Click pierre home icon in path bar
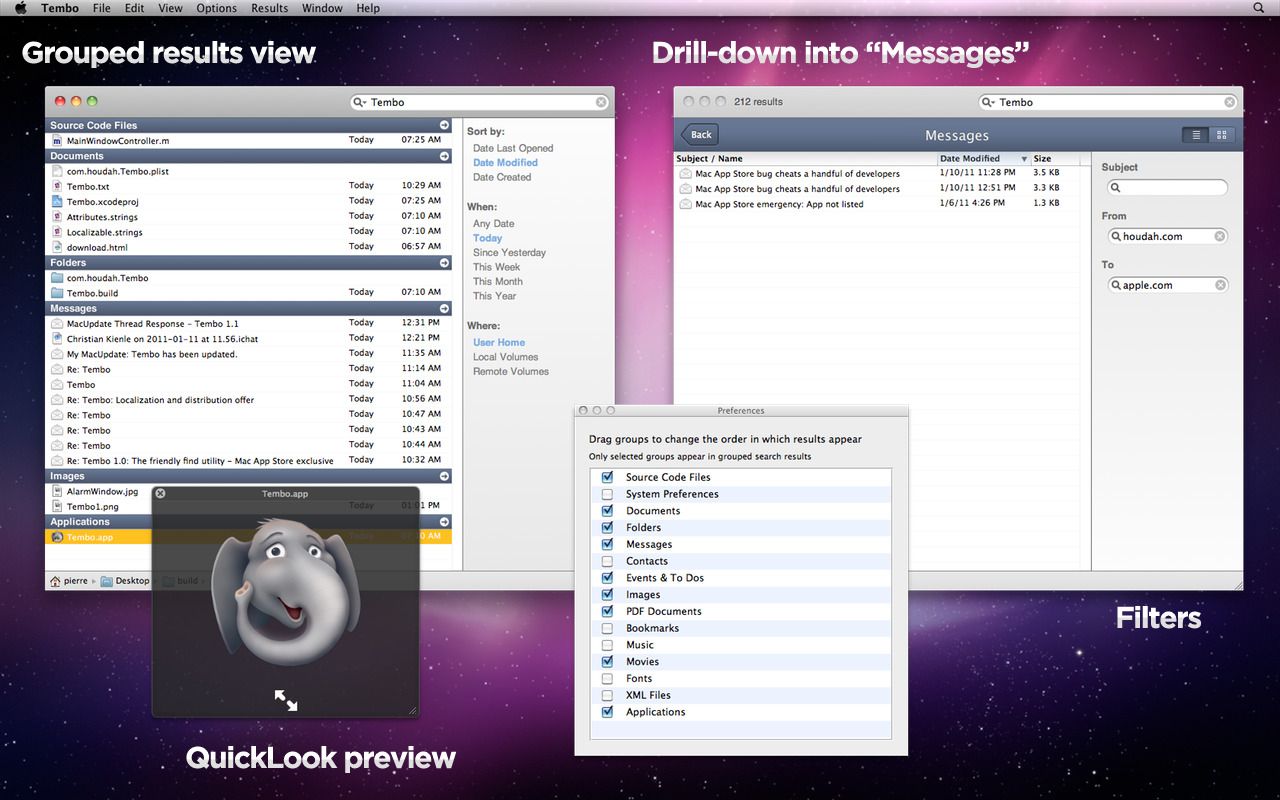The image size is (1280, 800). click(55, 581)
